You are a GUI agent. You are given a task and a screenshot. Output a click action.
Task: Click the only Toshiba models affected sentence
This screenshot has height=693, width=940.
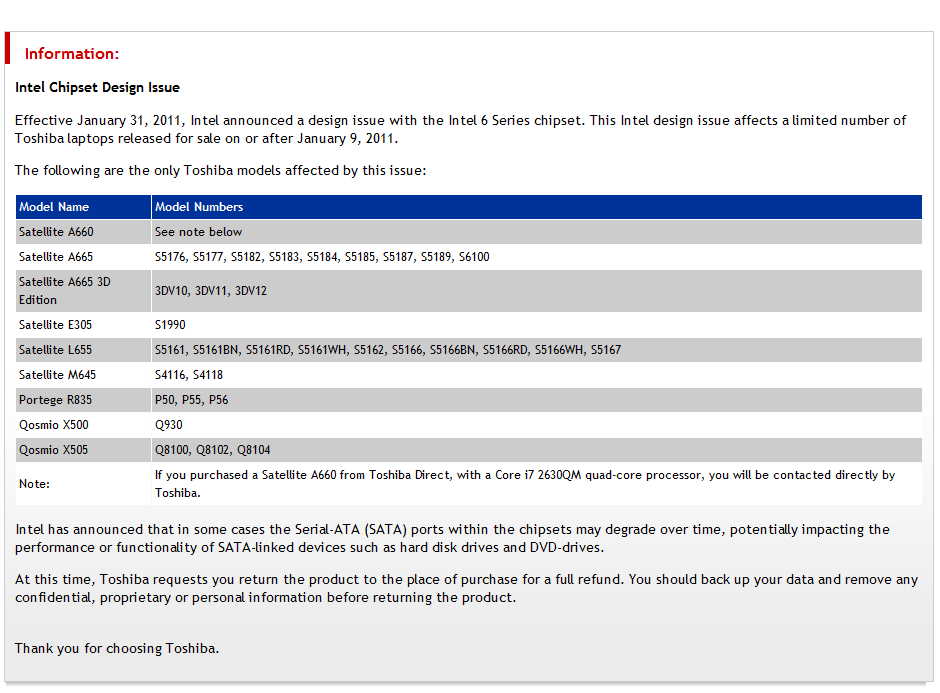(x=221, y=171)
